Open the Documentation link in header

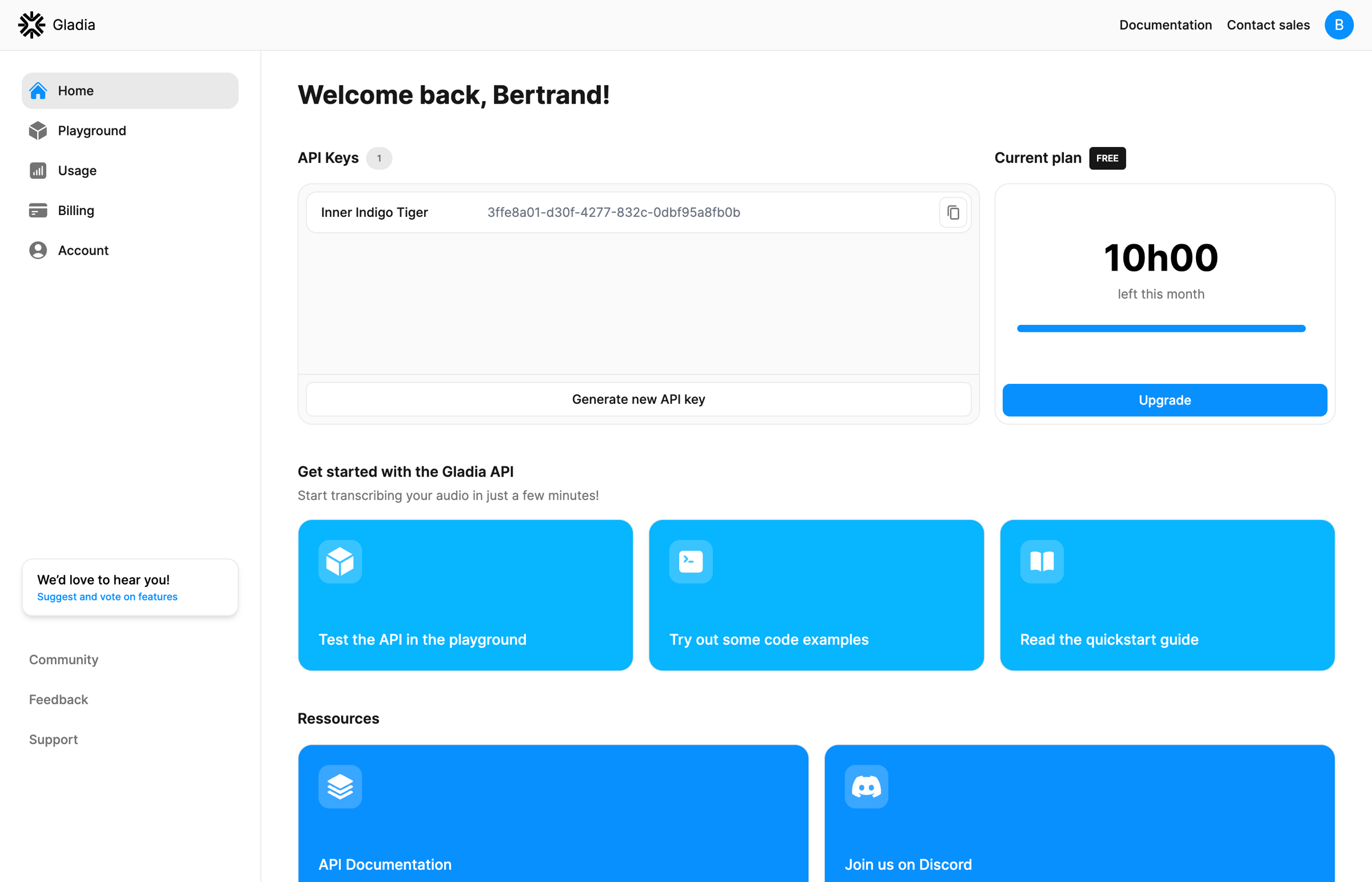click(x=1166, y=25)
